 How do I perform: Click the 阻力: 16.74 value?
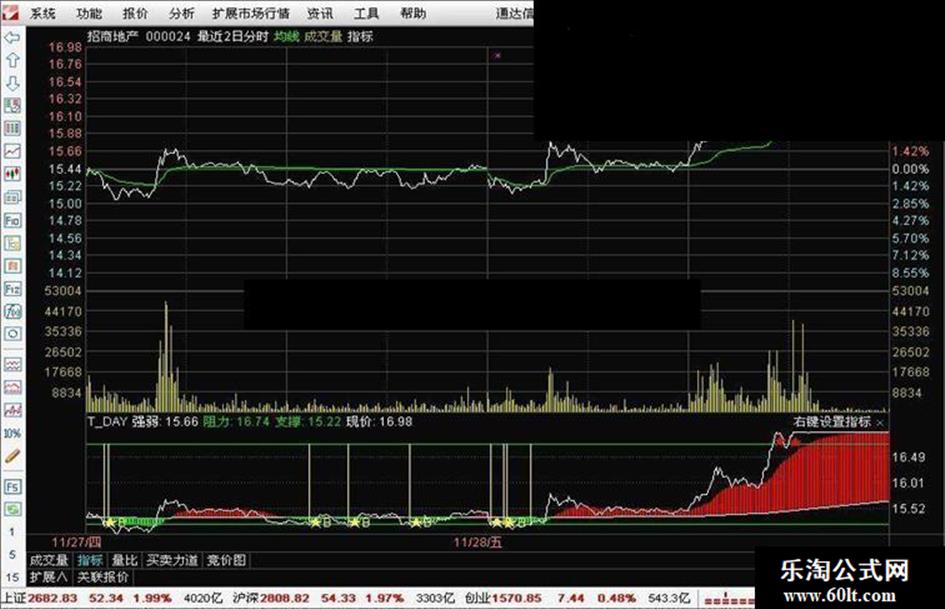click(x=236, y=421)
